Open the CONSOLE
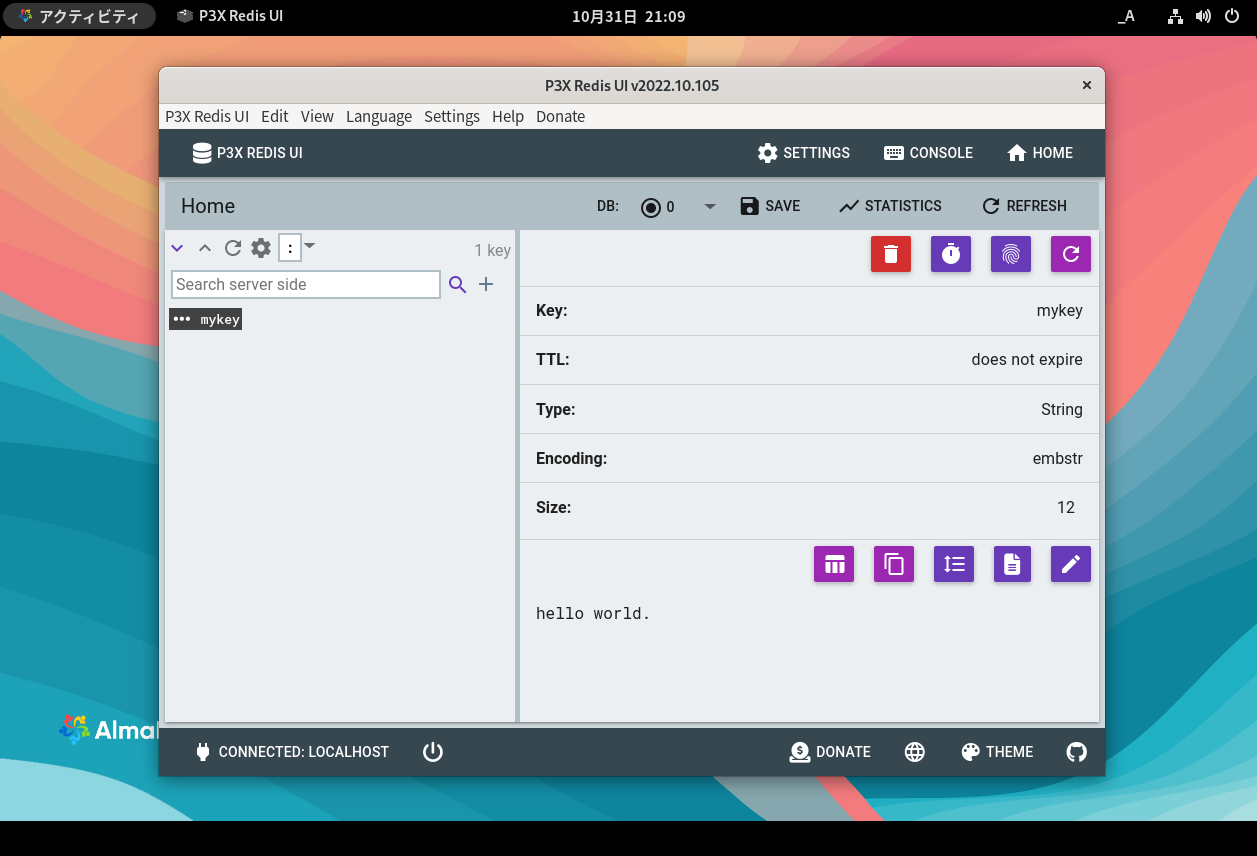Viewport: 1257px width, 856px height. coord(929,153)
